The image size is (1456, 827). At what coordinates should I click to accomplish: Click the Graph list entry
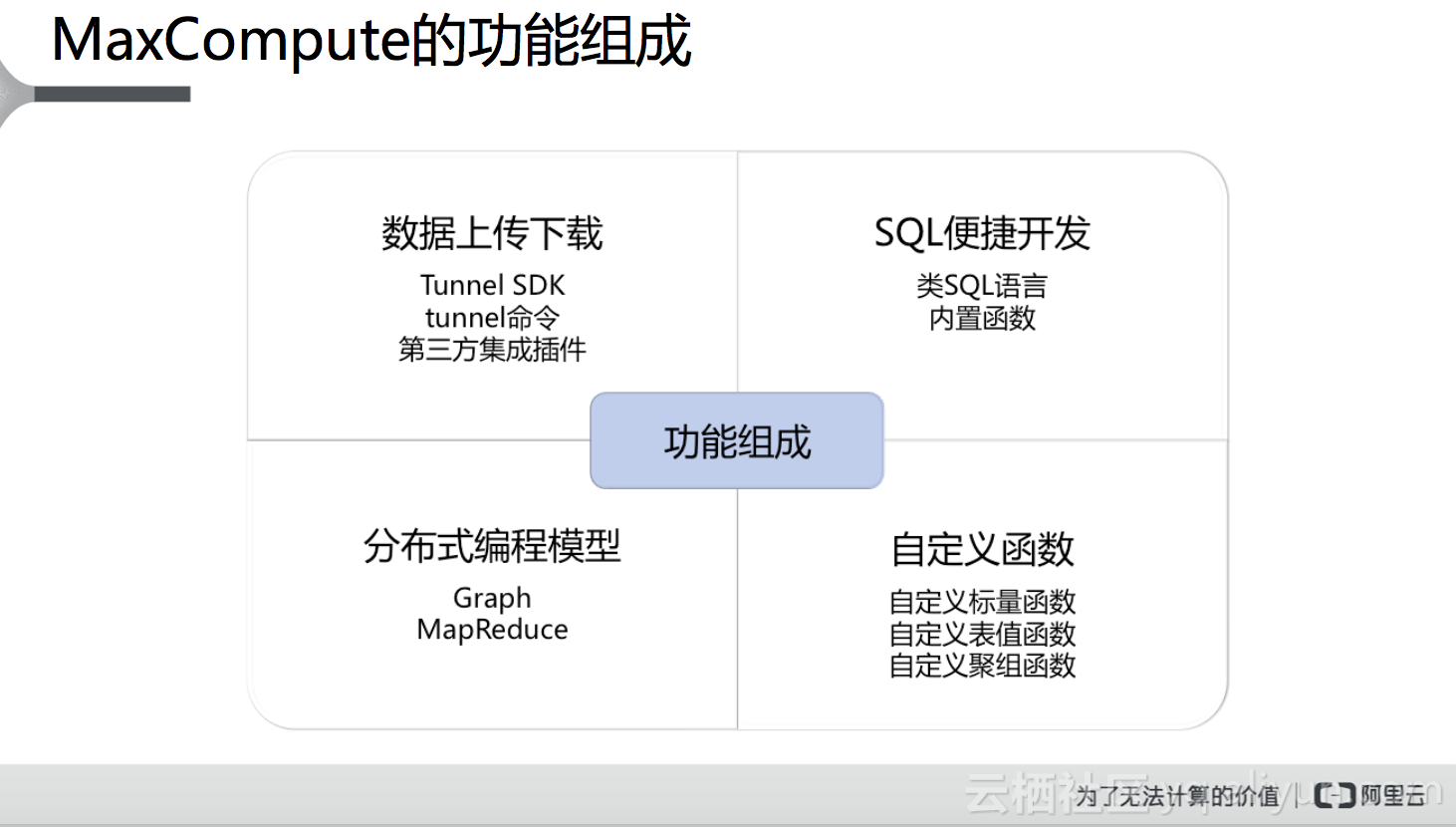[491, 598]
